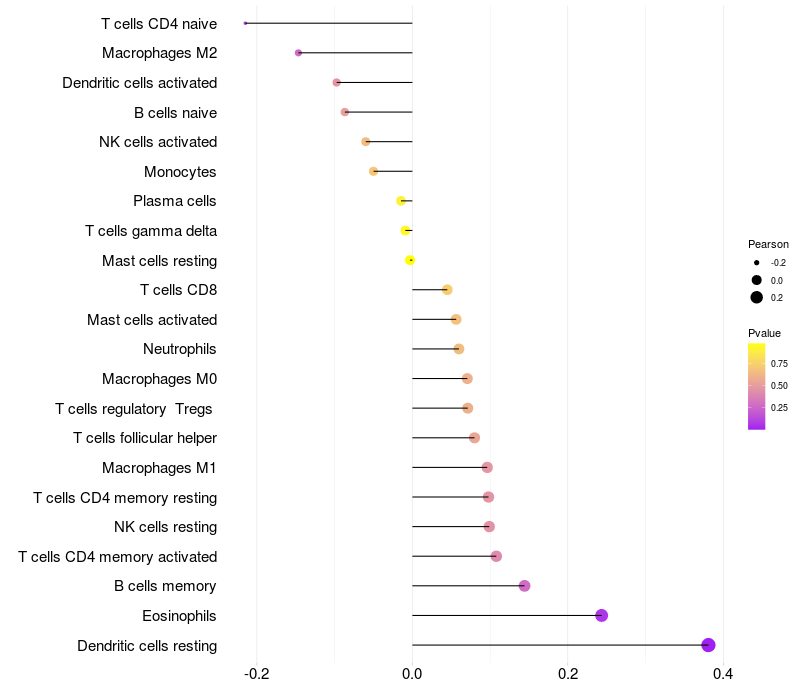Select the Mast cells resting yellow dot
800x700 pixels.
[410, 260]
